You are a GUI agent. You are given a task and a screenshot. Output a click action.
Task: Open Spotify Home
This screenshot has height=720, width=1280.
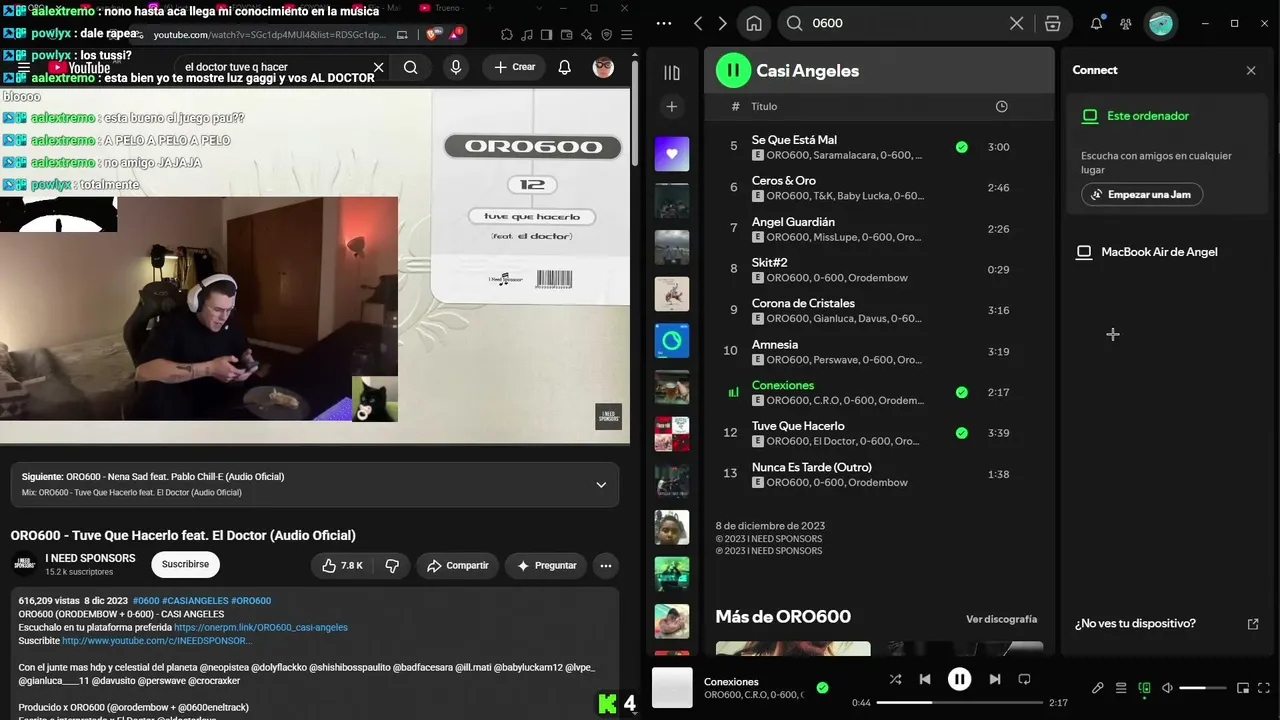coord(754,23)
